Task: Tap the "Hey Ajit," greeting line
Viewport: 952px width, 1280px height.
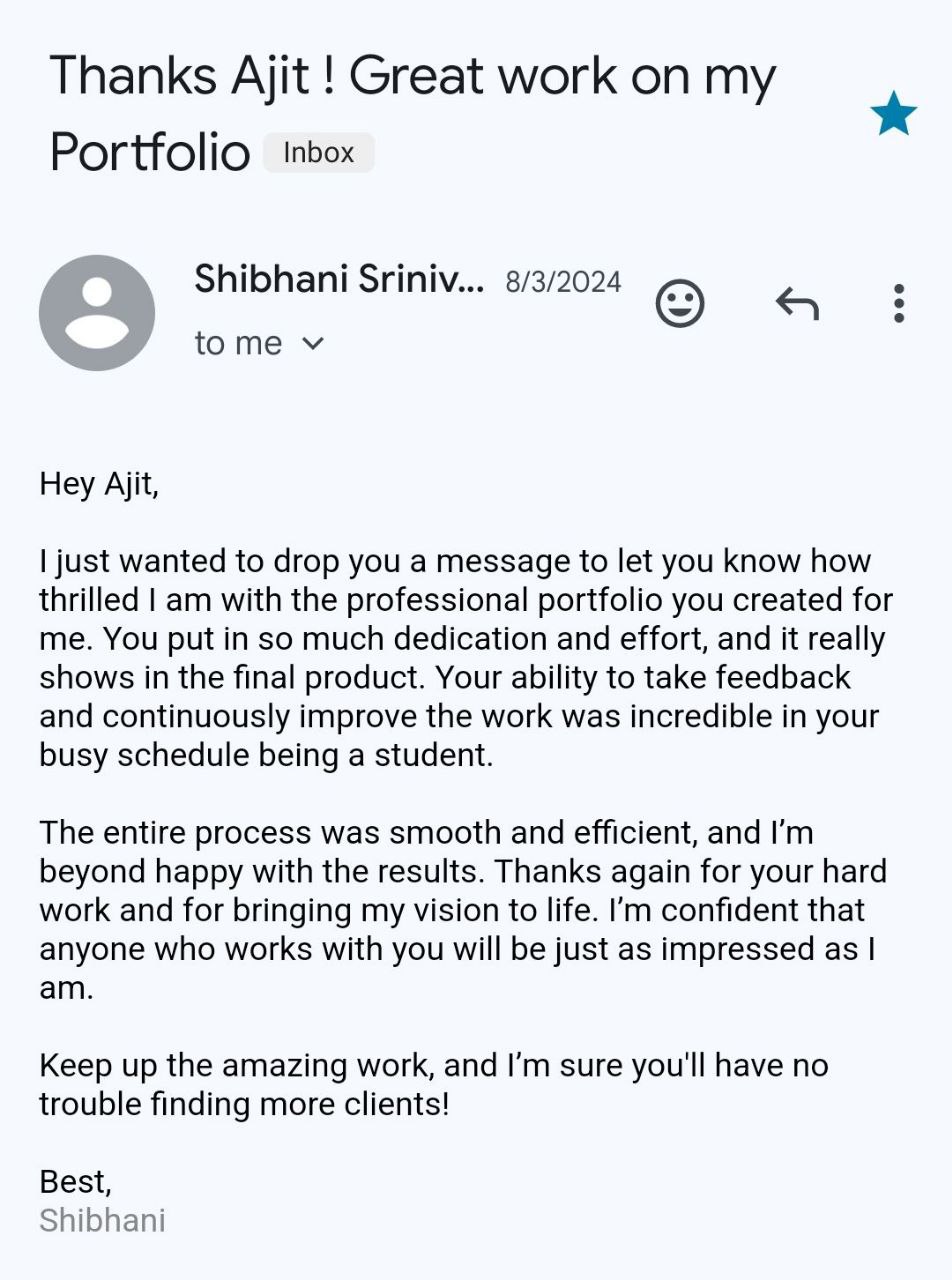Action: [x=99, y=485]
